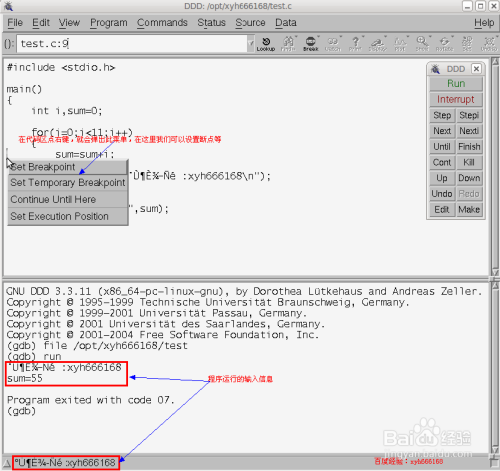Choose Set Temporary Breakpoint from the context menu
The width and height of the screenshot is (500, 471).
click(68, 183)
